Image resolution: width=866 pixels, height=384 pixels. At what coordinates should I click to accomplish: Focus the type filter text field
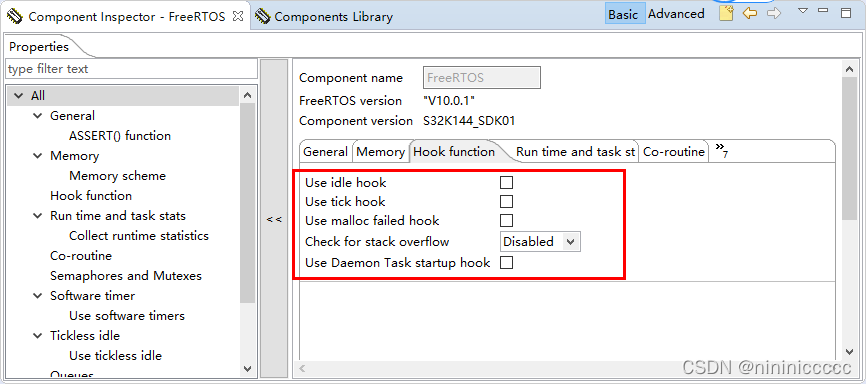pos(131,69)
